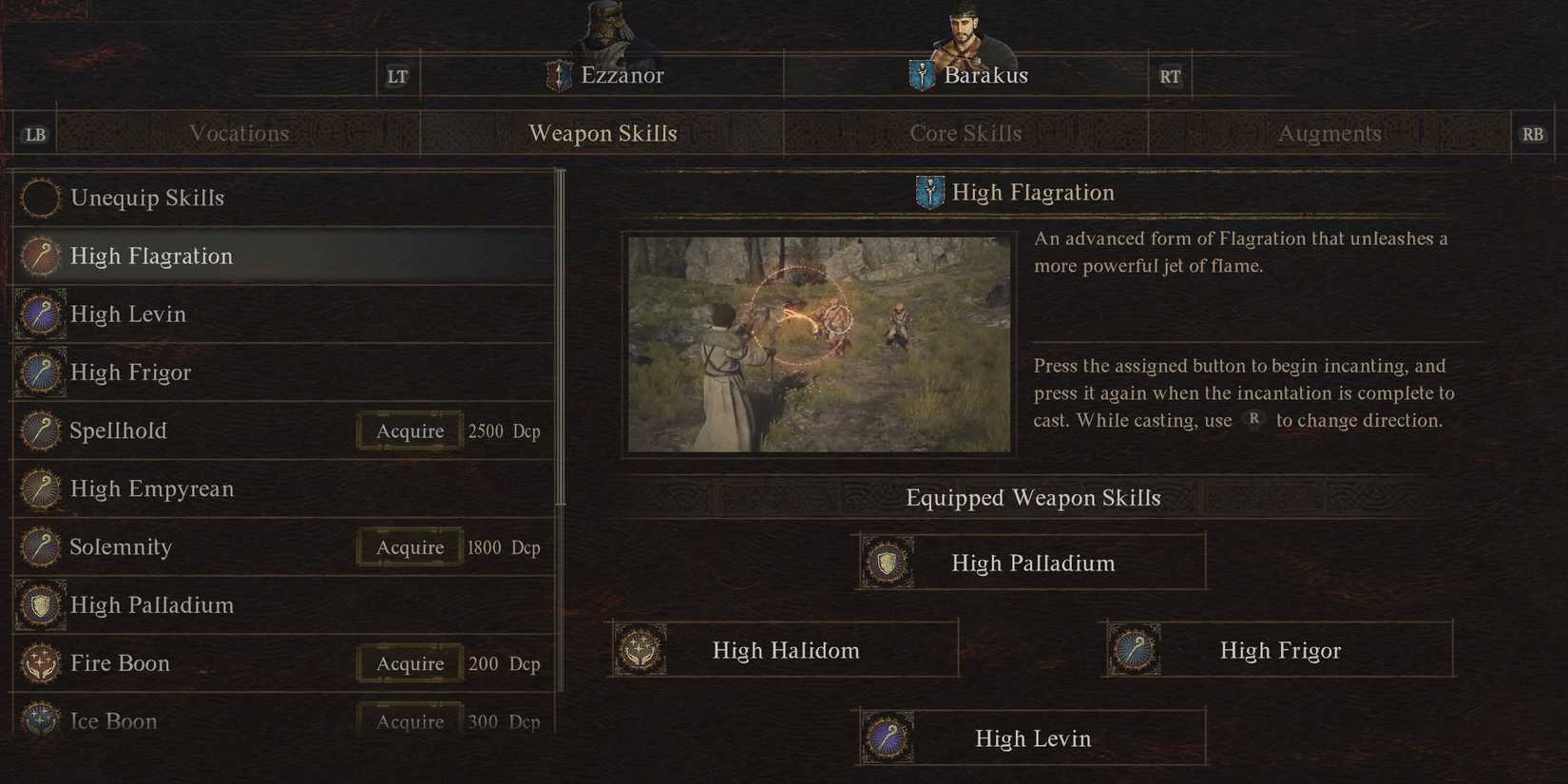Click the equipped High Halidom slot icon

click(640, 650)
